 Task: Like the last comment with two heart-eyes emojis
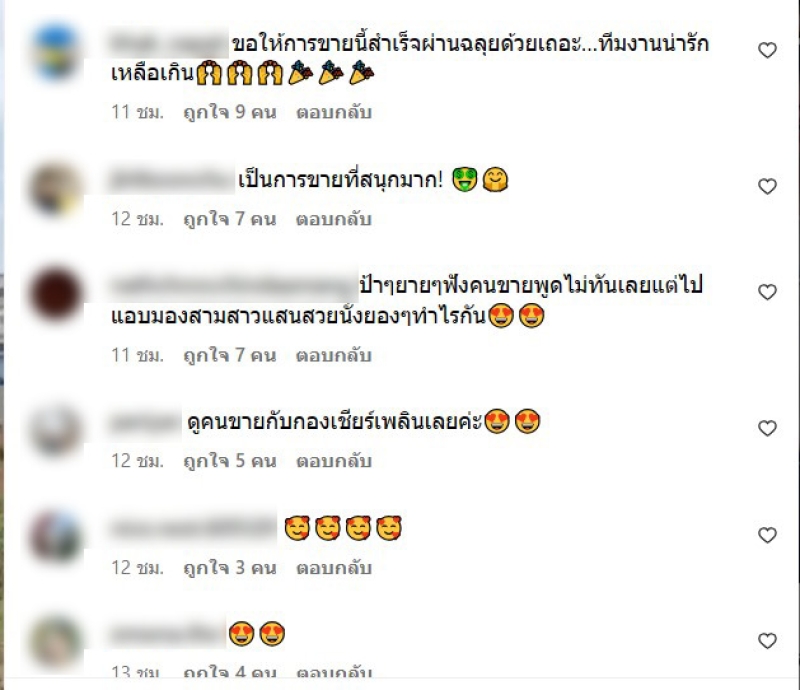767,640
